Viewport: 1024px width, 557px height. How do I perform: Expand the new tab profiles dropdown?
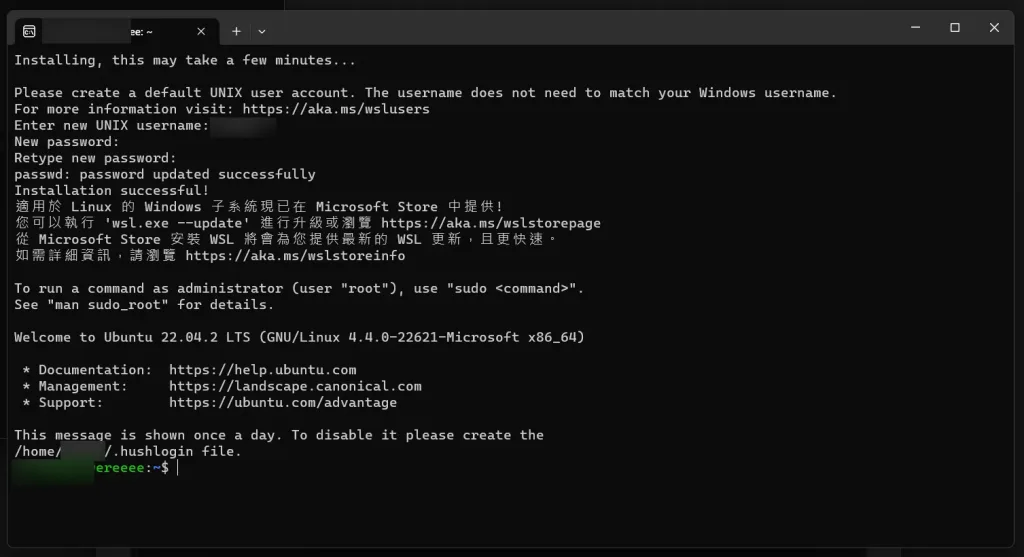tap(262, 31)
